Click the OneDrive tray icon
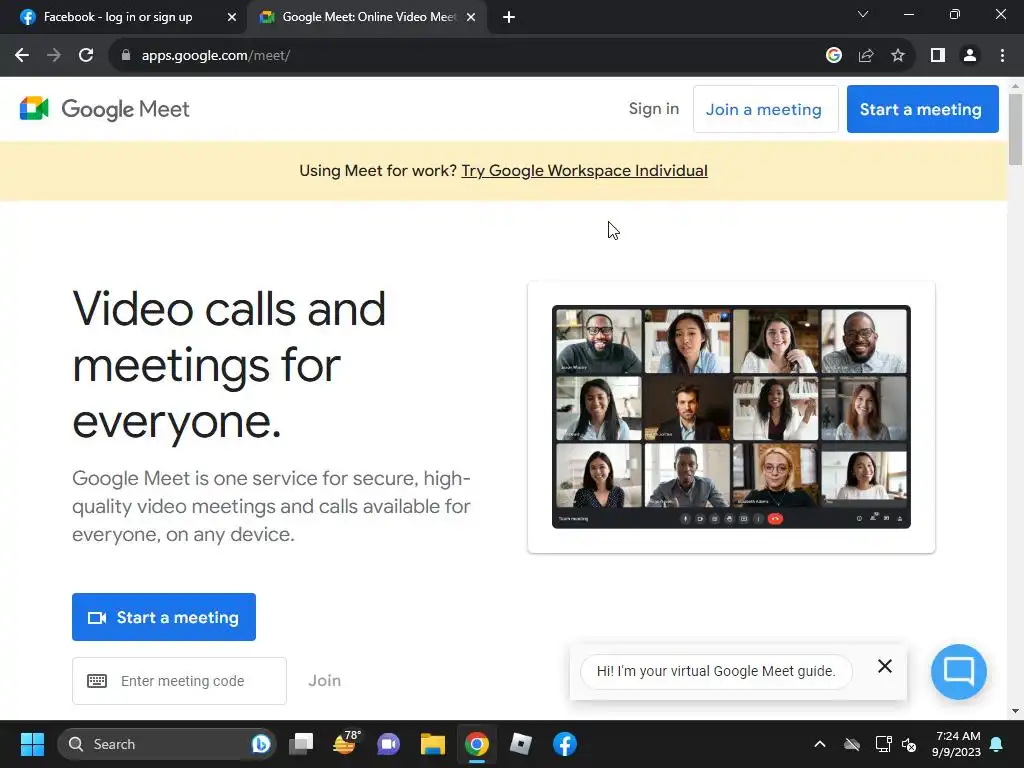This screenshot has width=1024, height=768. (x=852, y=744)
